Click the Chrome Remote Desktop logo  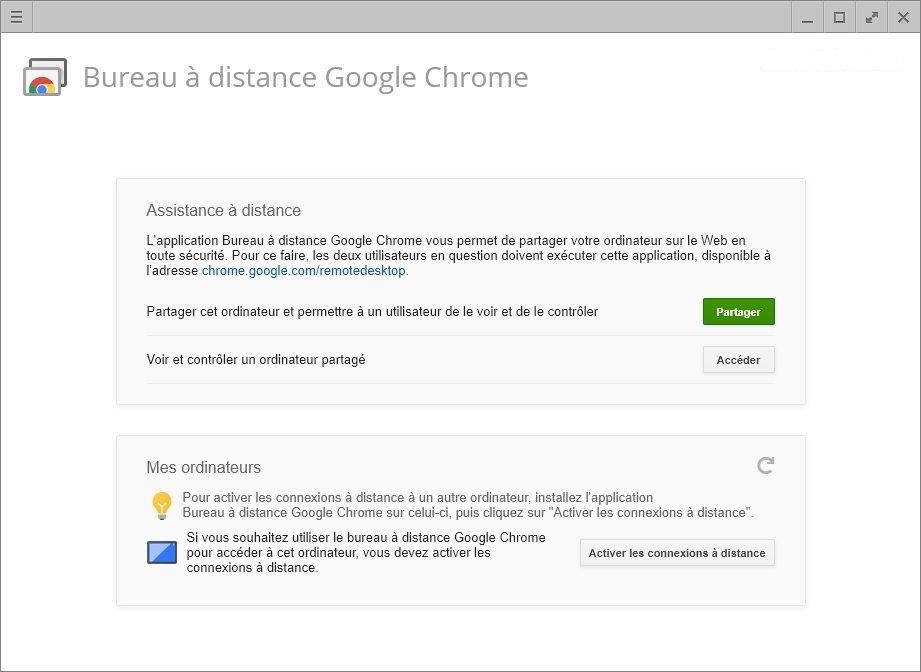pyautogui.click(x=45, y=77)
